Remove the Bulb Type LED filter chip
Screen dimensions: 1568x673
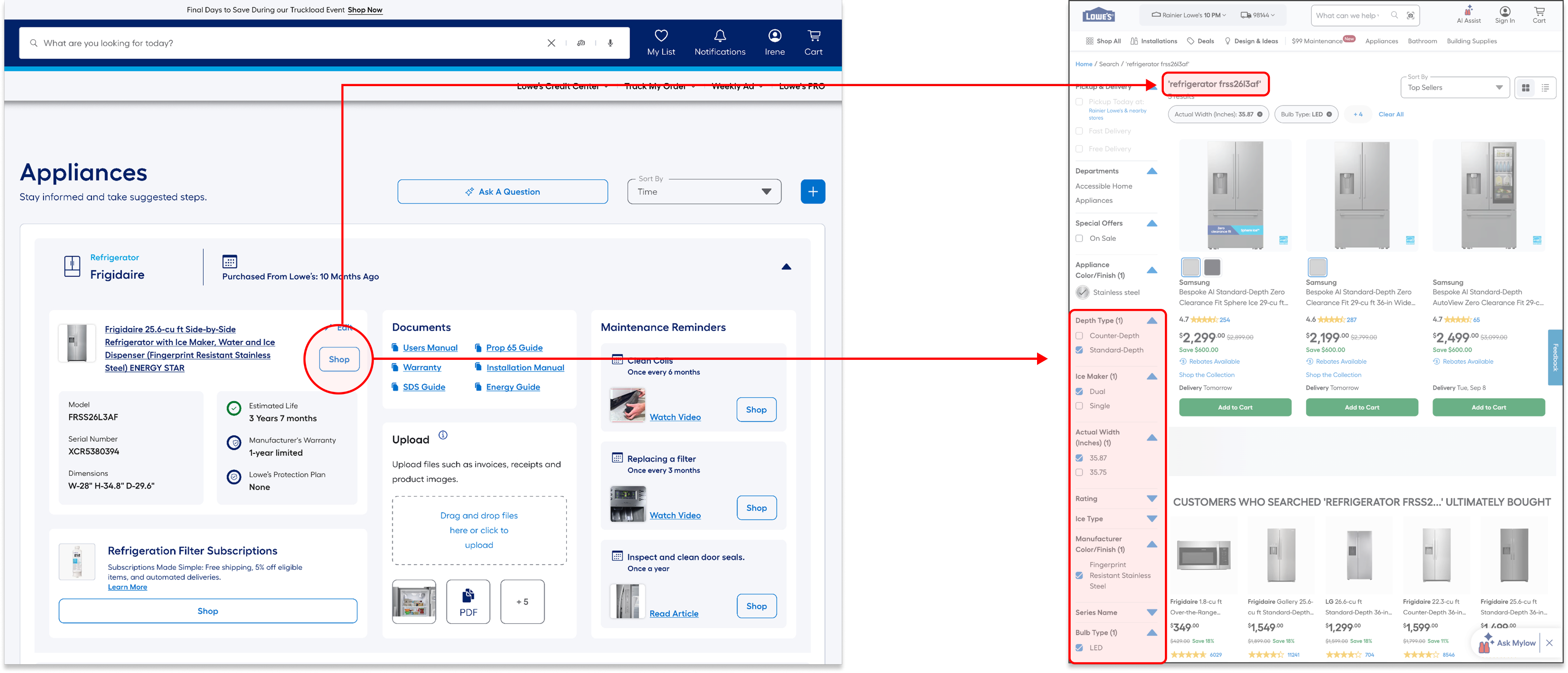coord(1329,114)
